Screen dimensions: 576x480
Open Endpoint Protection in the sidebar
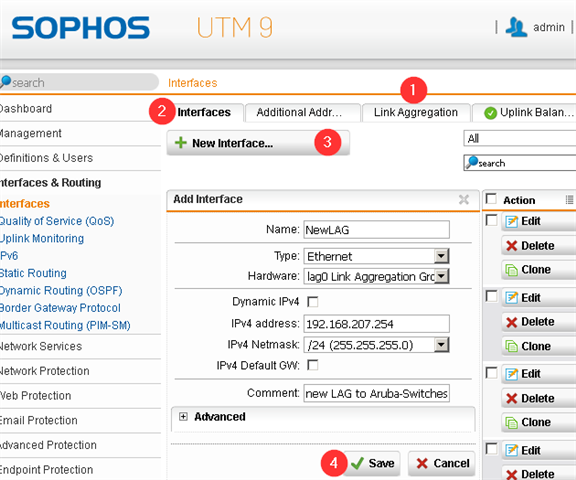80,469
